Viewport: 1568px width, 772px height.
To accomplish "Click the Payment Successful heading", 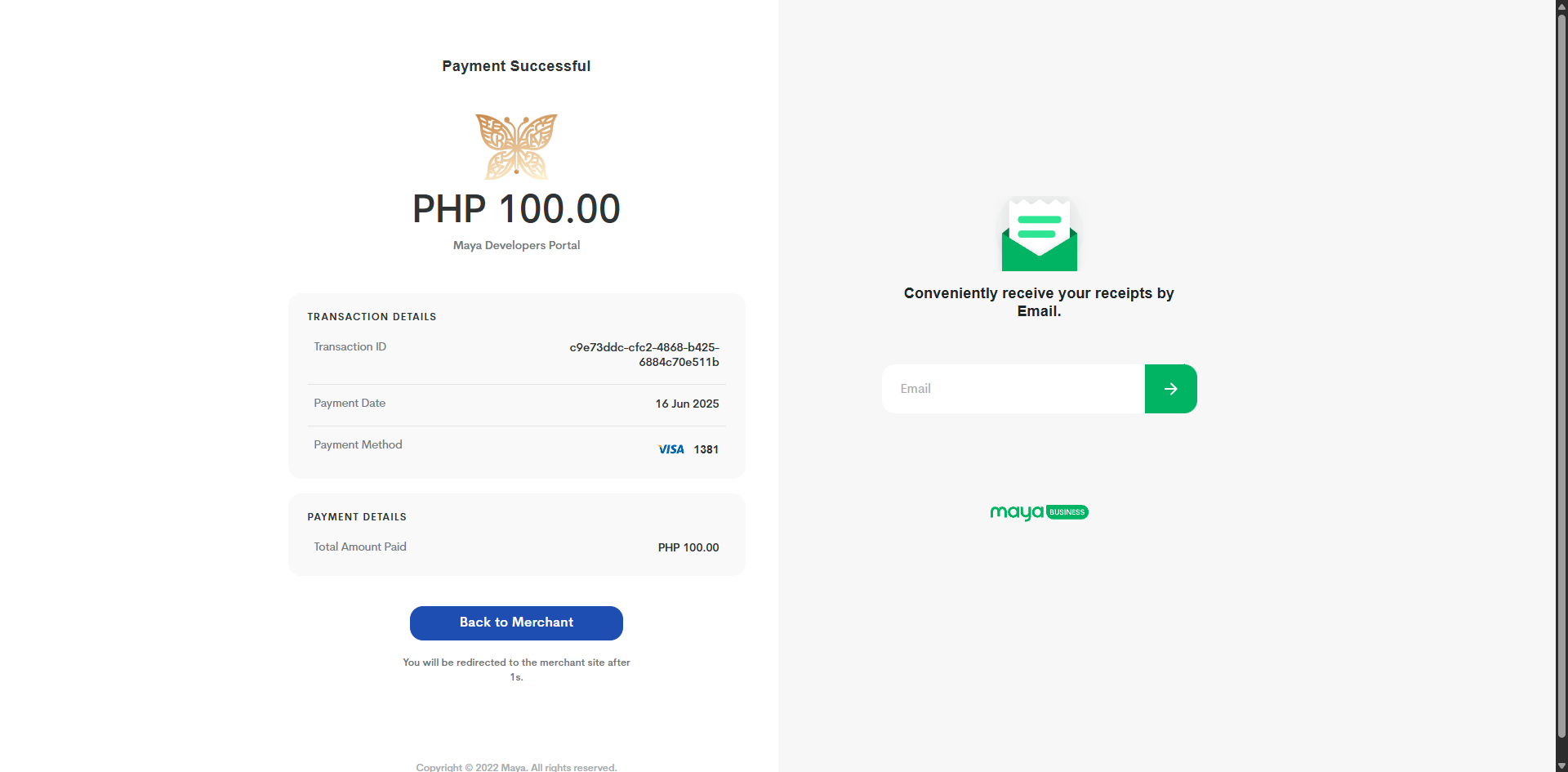I will click(x=516, y=66).
